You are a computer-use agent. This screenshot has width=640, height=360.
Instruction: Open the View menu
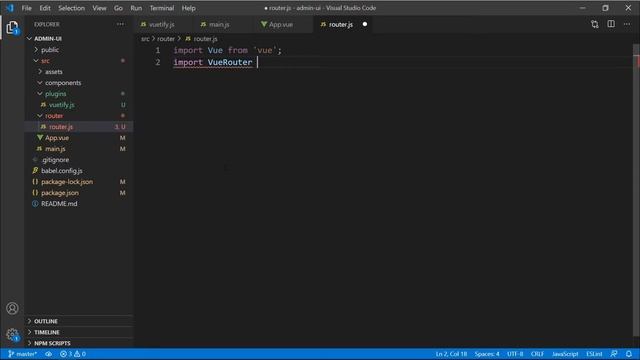click(99, 8)
